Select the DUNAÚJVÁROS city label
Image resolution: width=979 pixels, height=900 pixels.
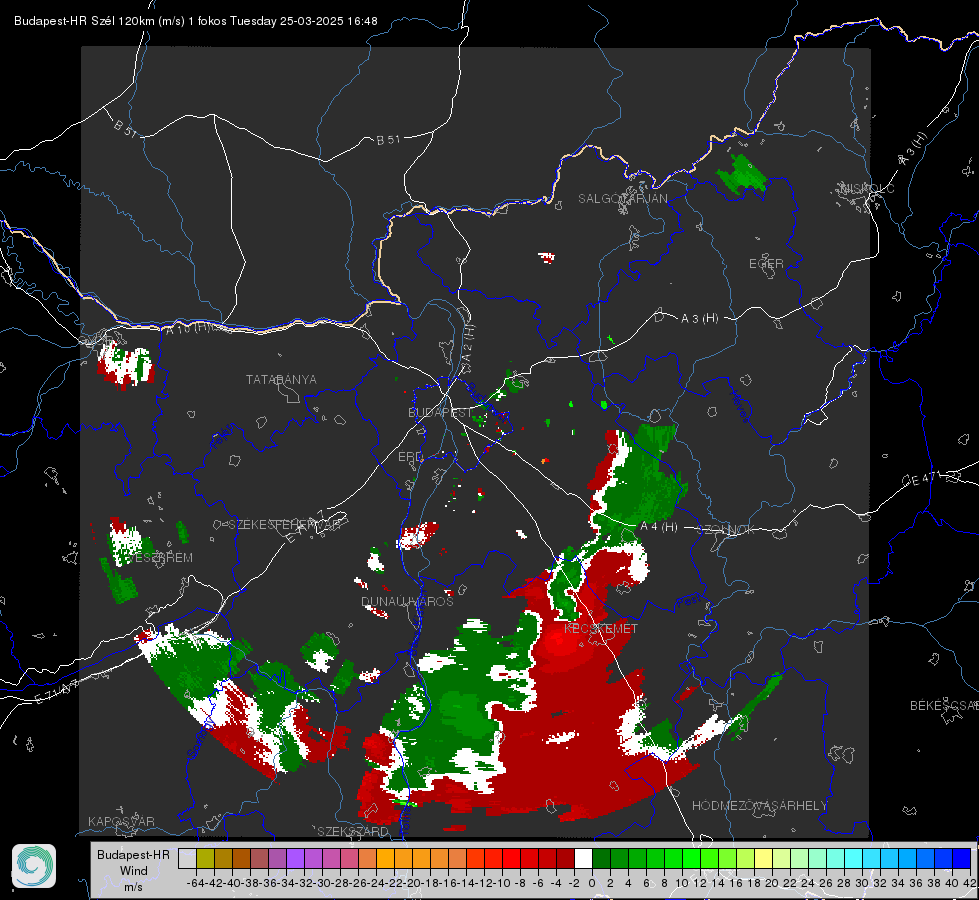click(407, 601)
